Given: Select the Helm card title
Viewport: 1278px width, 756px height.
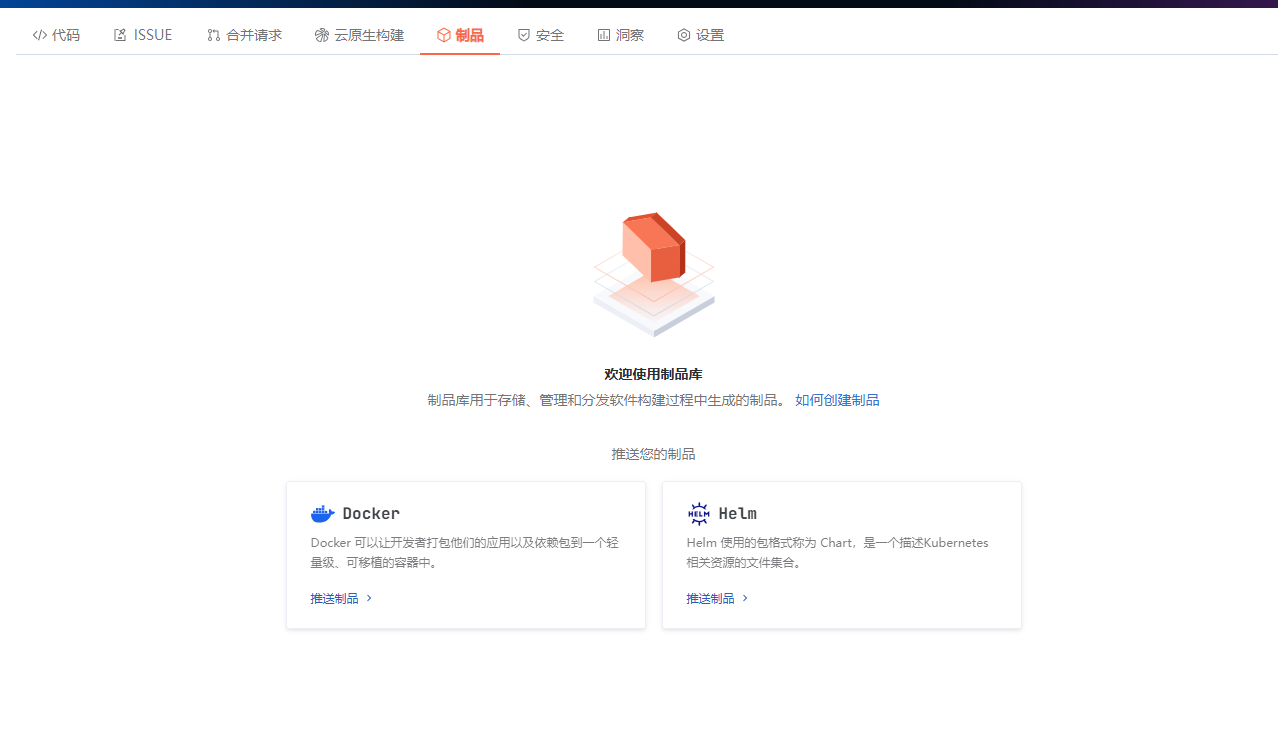Looking at the screenshot, I should click(x=737, y=514).
